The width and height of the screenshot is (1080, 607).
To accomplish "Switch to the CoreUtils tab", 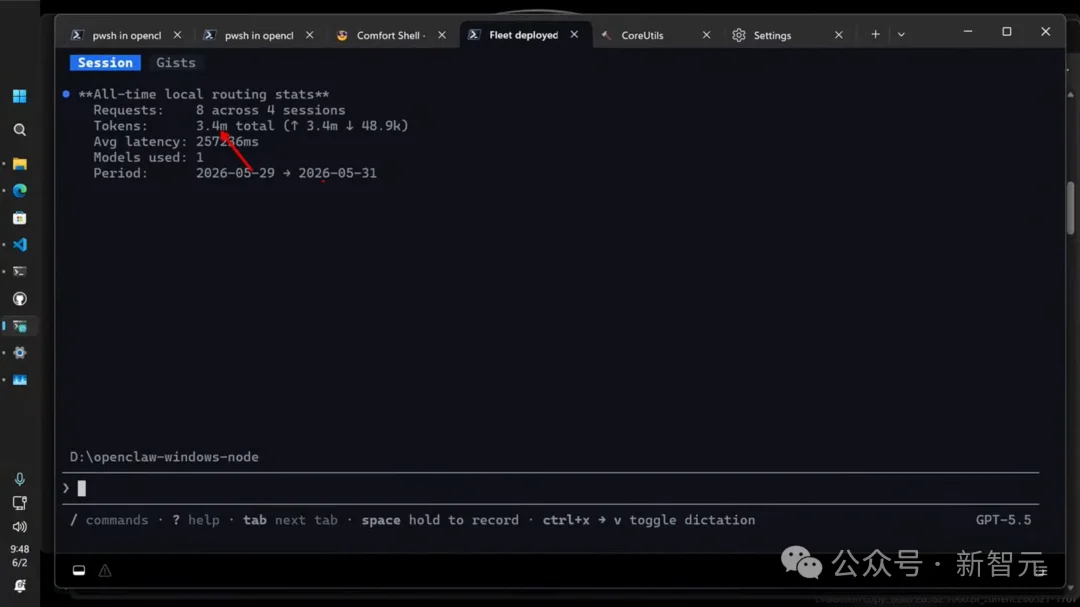I will [643, 35].
